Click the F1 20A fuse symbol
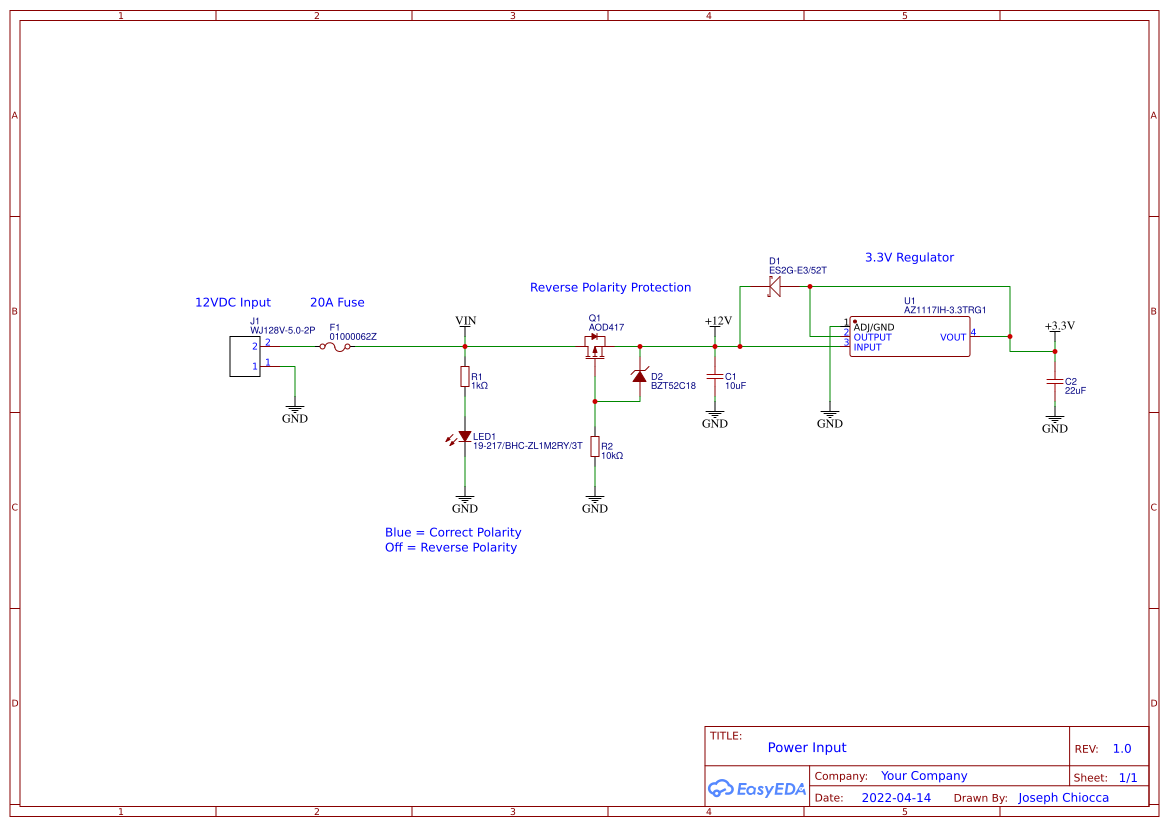Image resolution: width=1169 pixels, height=828 pixels. tap(337, 347)
